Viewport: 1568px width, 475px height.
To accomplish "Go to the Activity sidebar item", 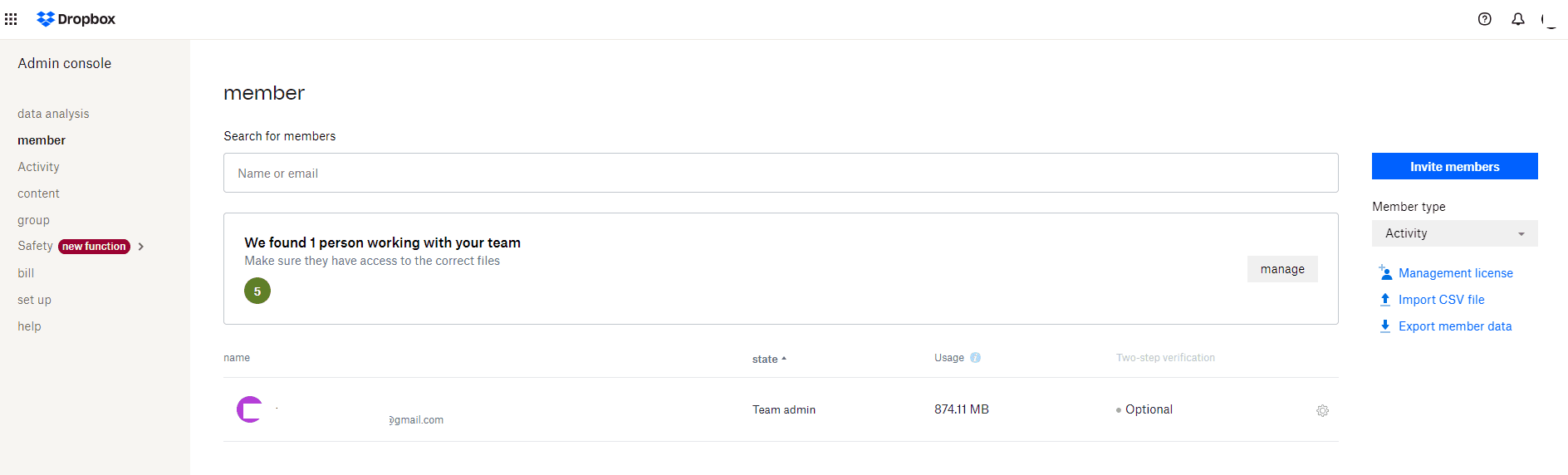I will click(38, 167).
